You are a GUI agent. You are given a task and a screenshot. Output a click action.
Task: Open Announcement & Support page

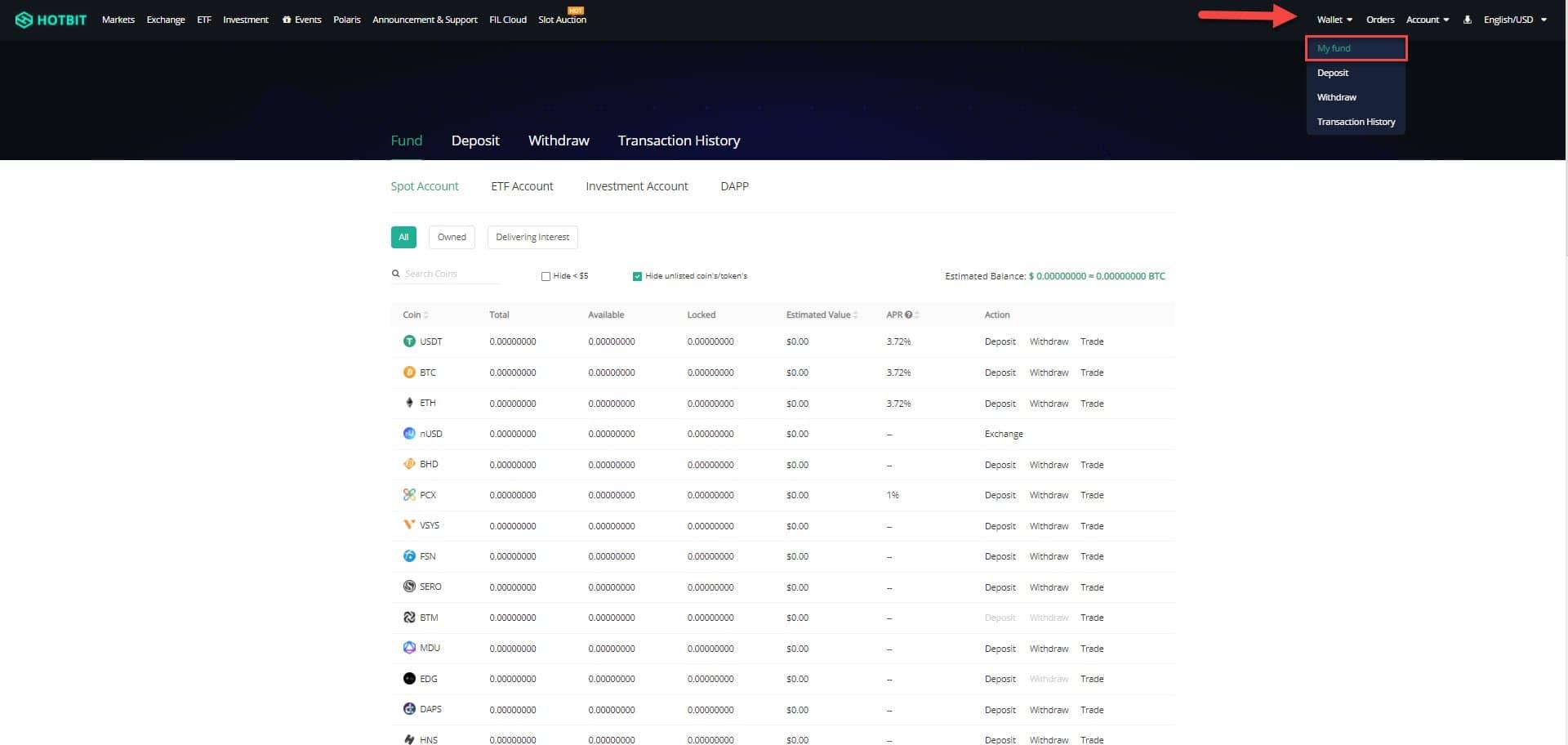click(425, 20)
